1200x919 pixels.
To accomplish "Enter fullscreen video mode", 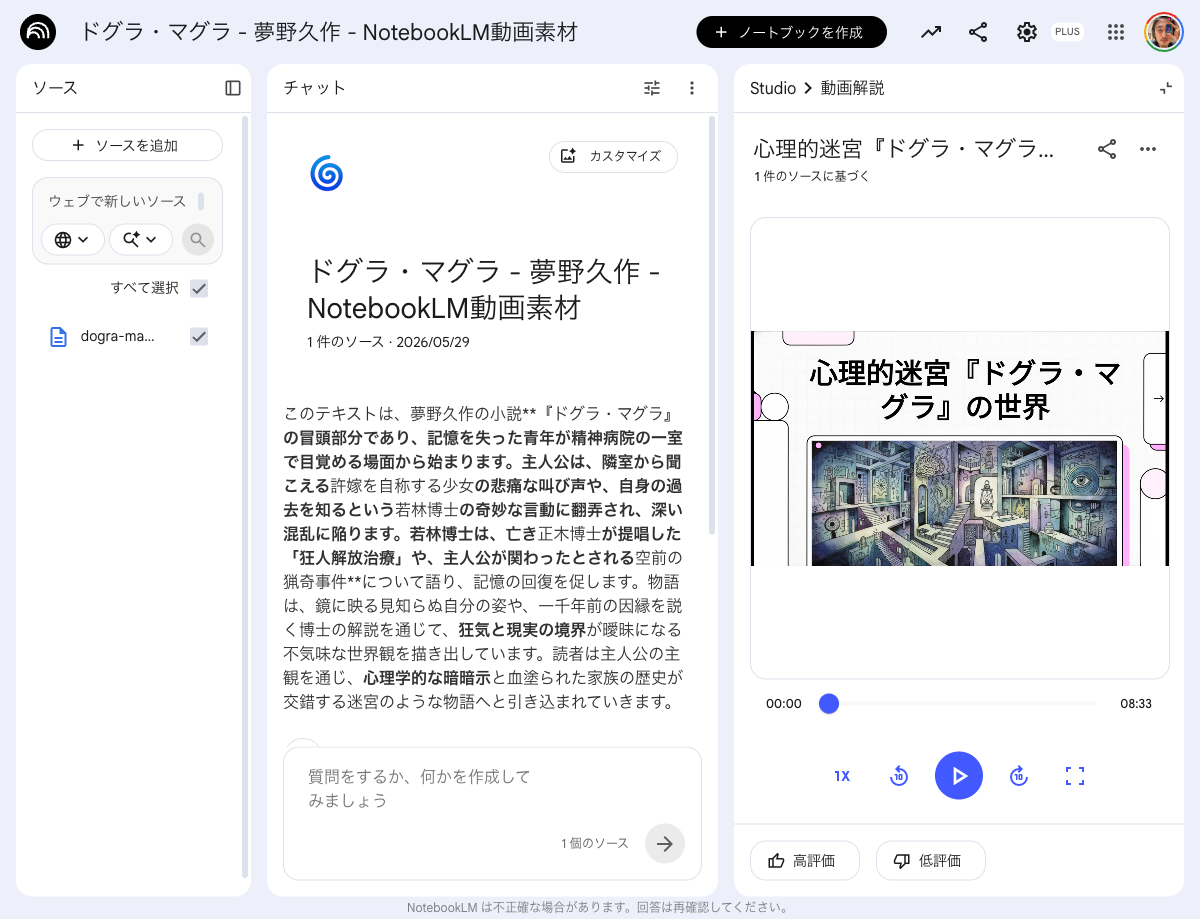I will [1075, 776].
